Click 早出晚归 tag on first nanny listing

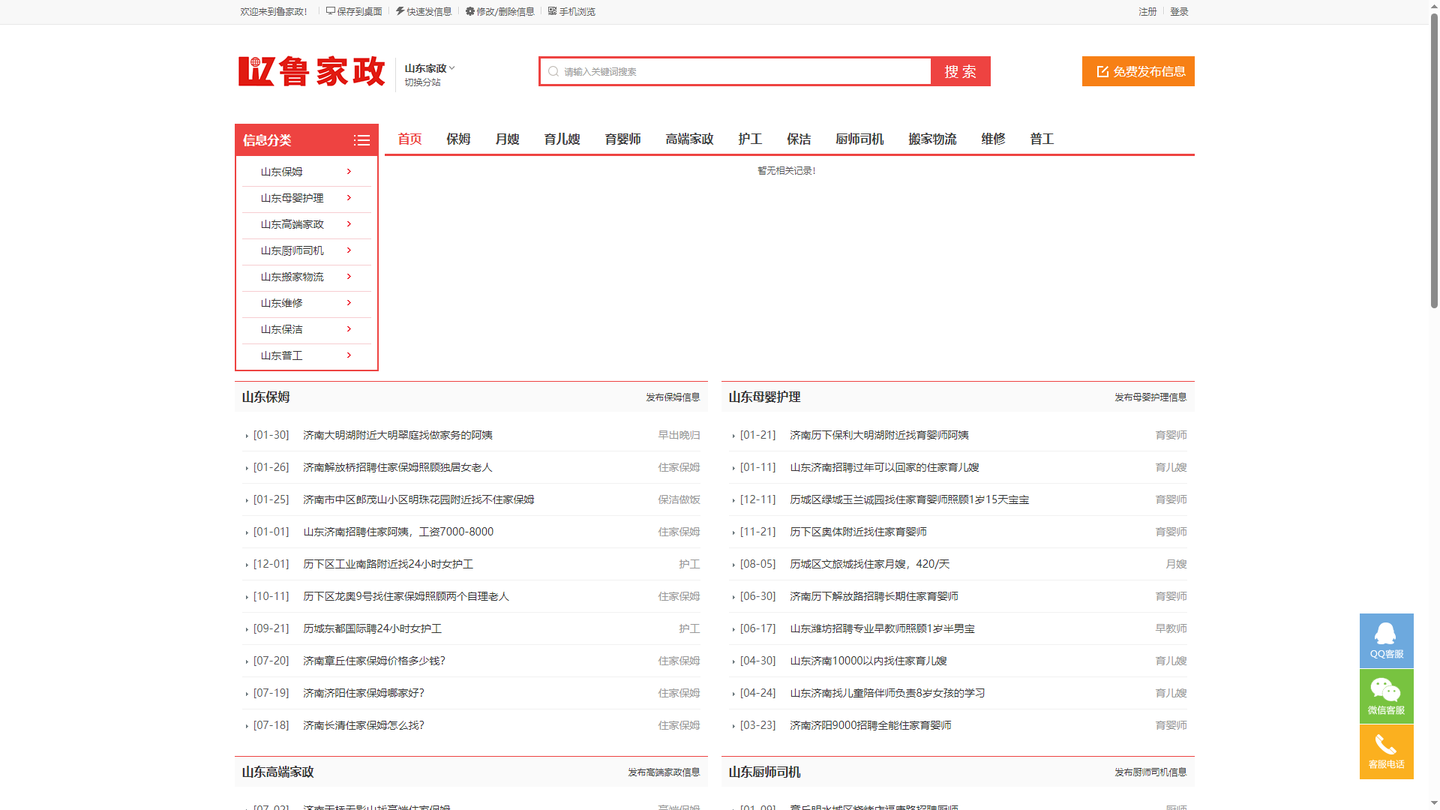[679, 435]
